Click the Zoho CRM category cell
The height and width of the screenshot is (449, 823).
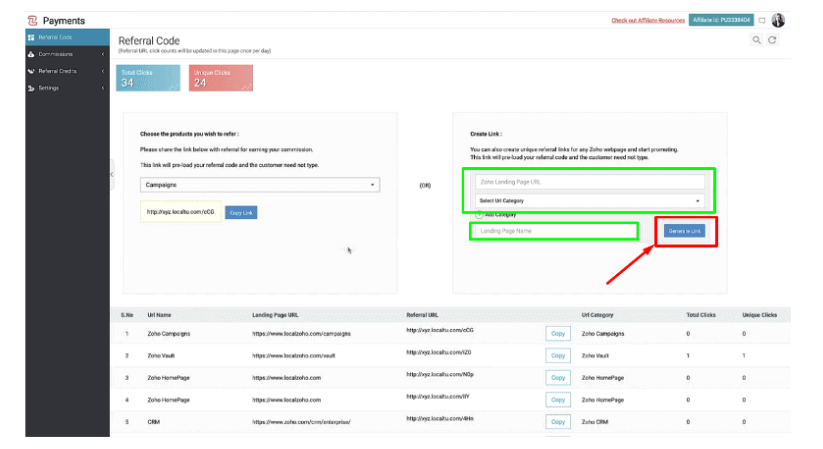click(595, 422)
